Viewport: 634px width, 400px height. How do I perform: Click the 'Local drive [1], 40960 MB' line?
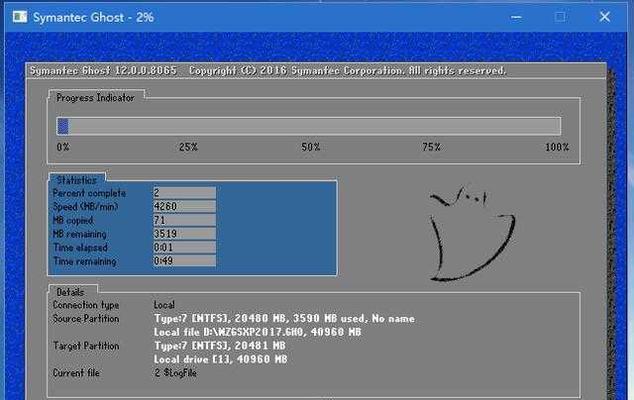tap(220, 359)
